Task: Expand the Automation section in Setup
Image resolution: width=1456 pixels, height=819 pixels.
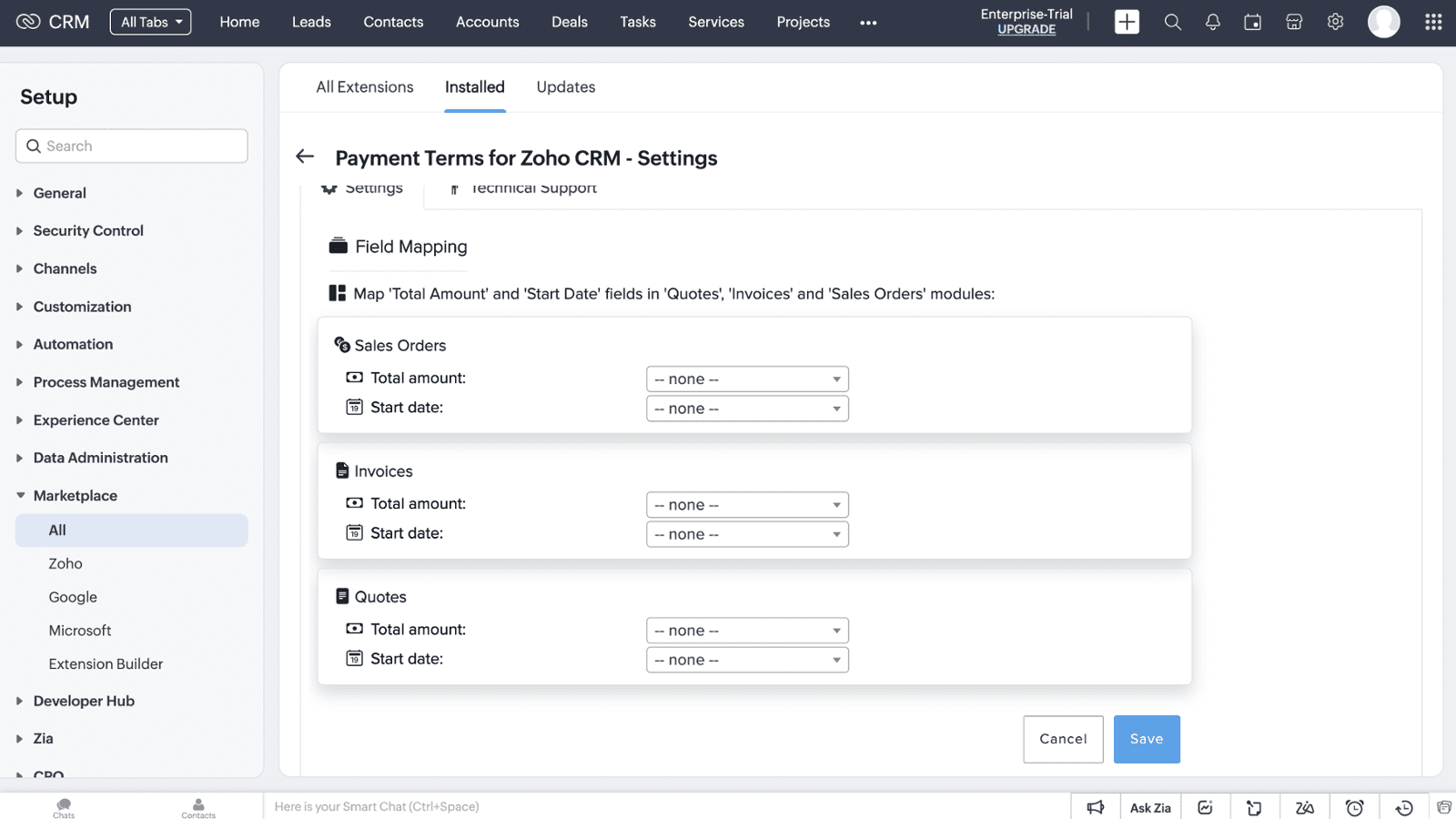Action: pyautogui.click(x=73, y=344)
